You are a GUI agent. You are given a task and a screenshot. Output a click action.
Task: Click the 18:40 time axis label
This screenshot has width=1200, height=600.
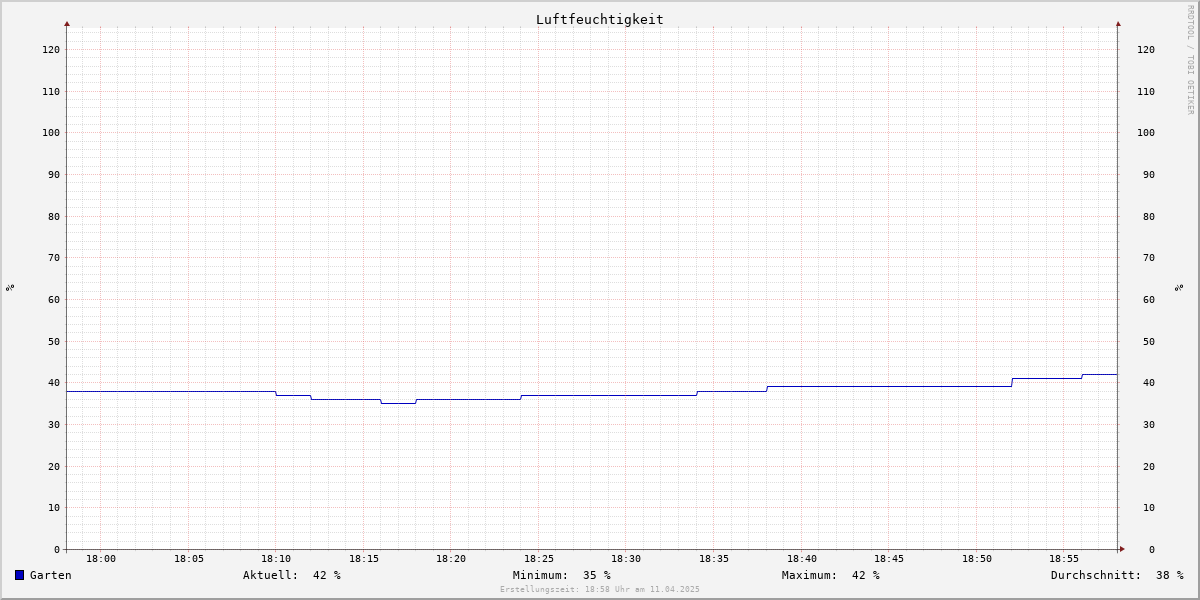[x=802, y=559]
